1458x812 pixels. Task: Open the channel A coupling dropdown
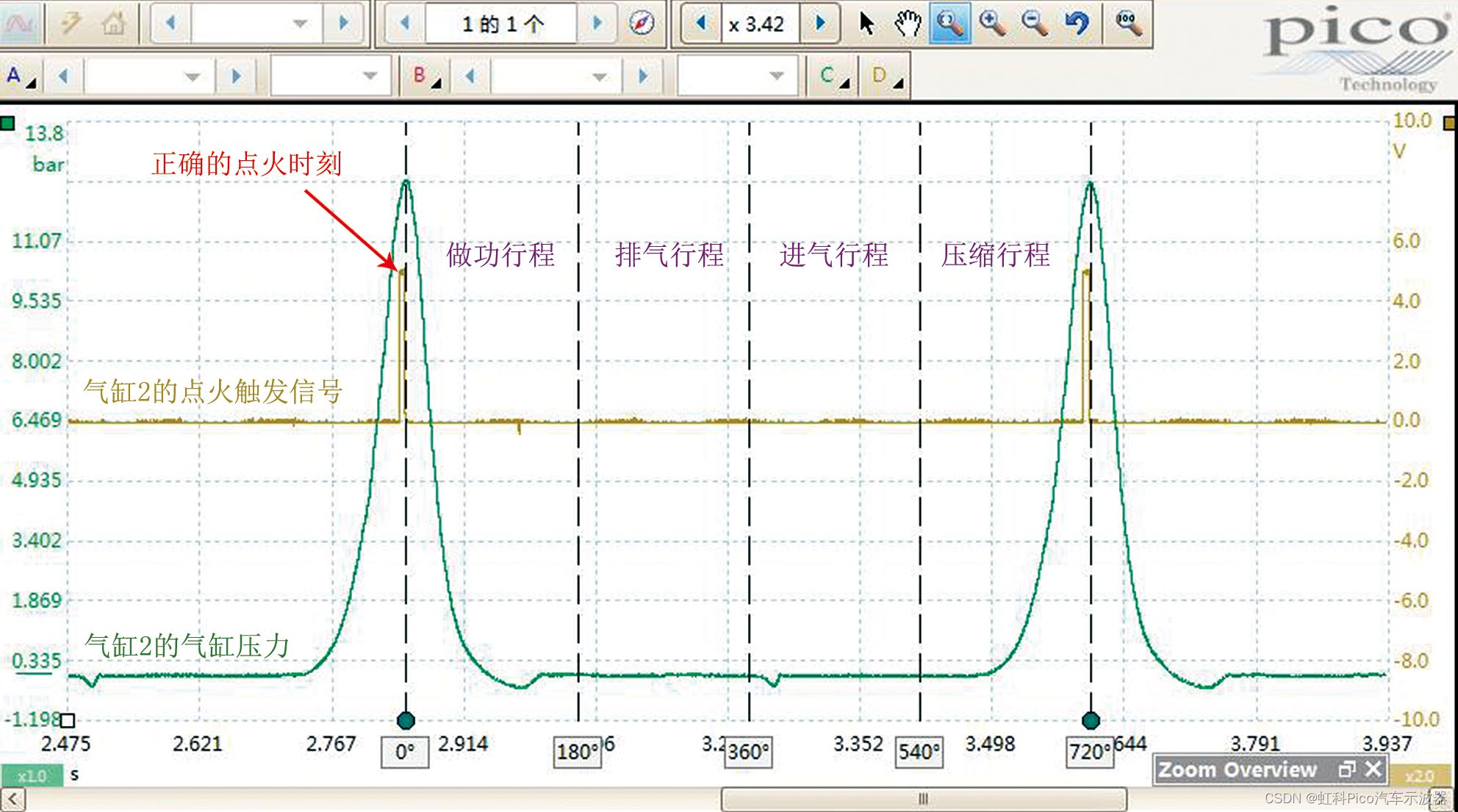tap(370, 76)
